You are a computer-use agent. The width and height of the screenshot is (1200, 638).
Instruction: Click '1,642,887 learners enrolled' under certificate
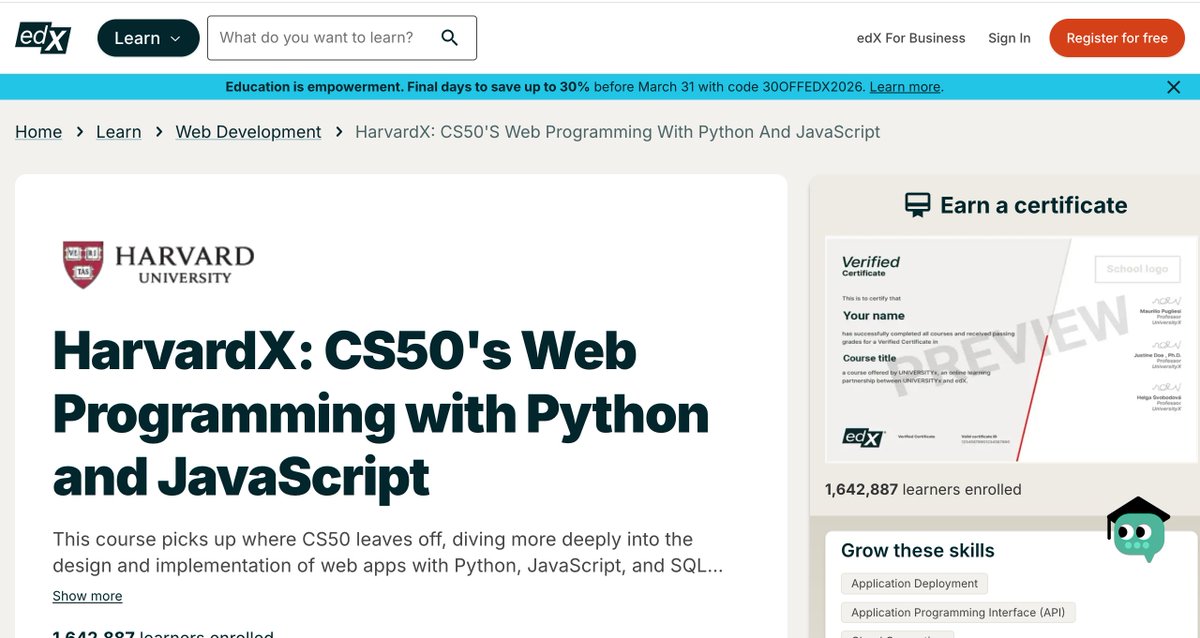pyautogui.click(x=923, y=490)
